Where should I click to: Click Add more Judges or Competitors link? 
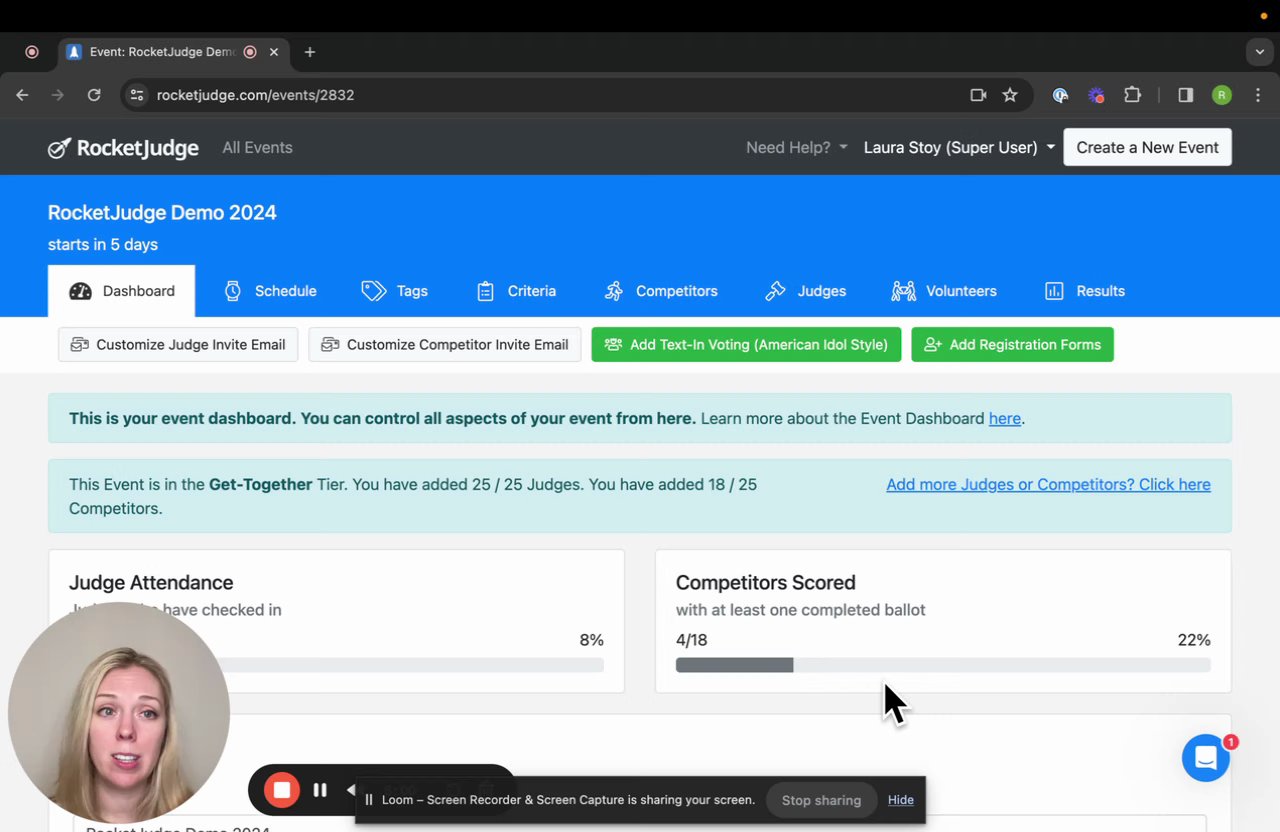point(1048,484)
